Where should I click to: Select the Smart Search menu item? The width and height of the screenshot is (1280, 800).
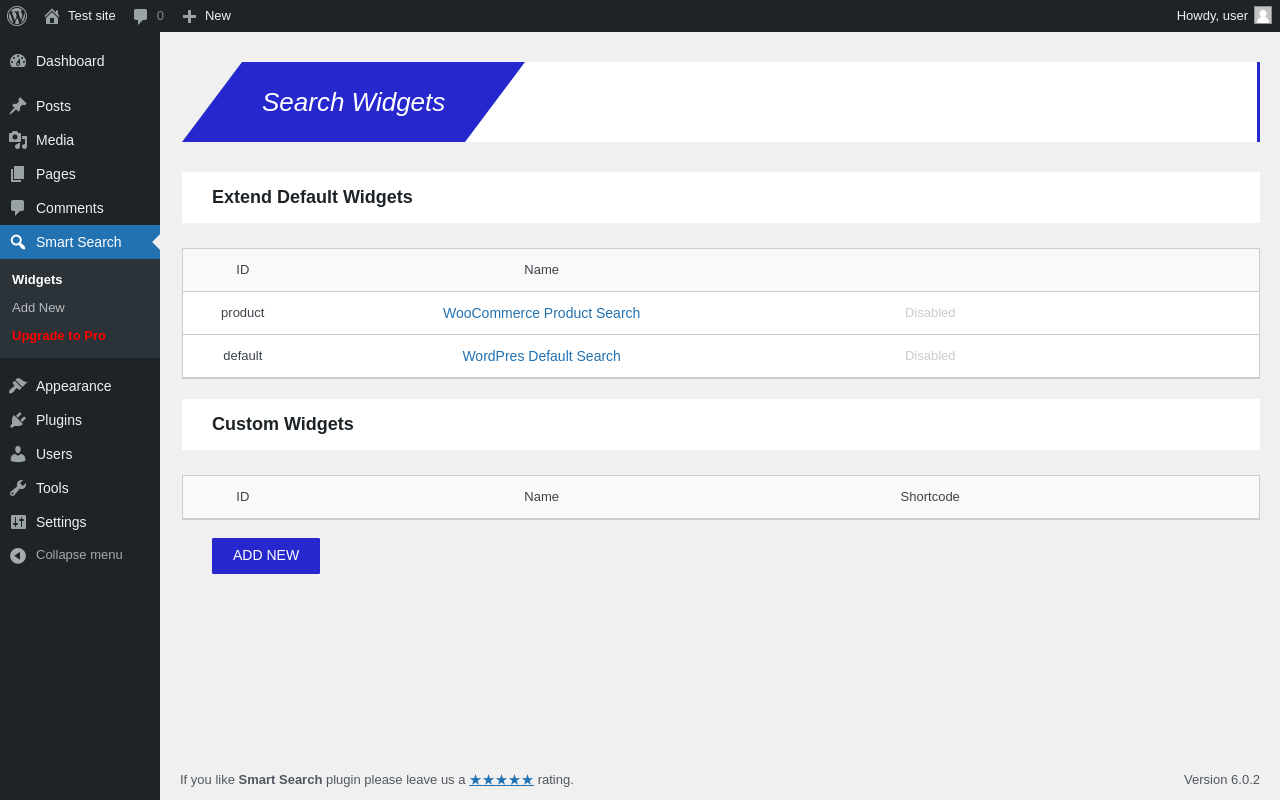(x=80, y=242)
